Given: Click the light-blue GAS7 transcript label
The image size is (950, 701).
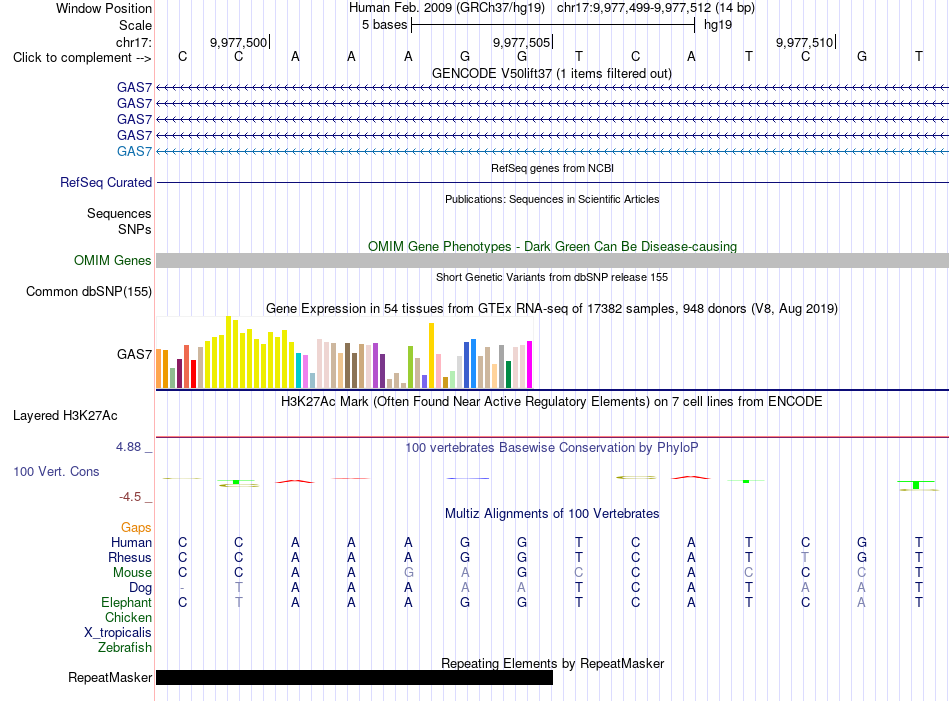Looking at the screenshot, I should pyautogui.click(x=135, y=151).
